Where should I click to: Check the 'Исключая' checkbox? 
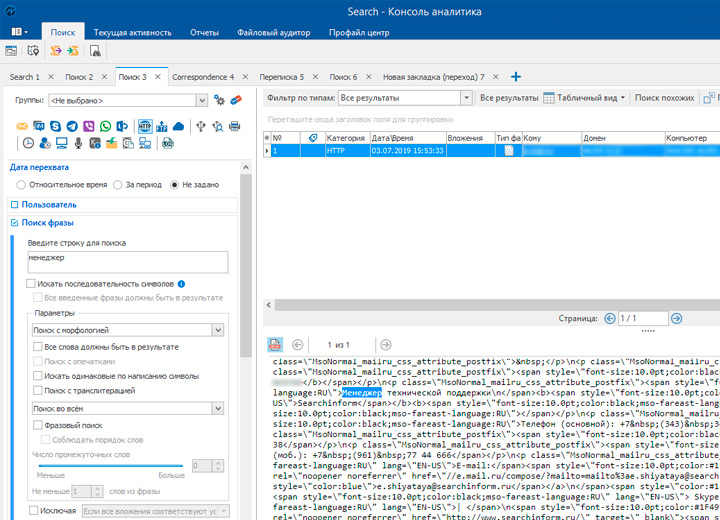[34, 510]
